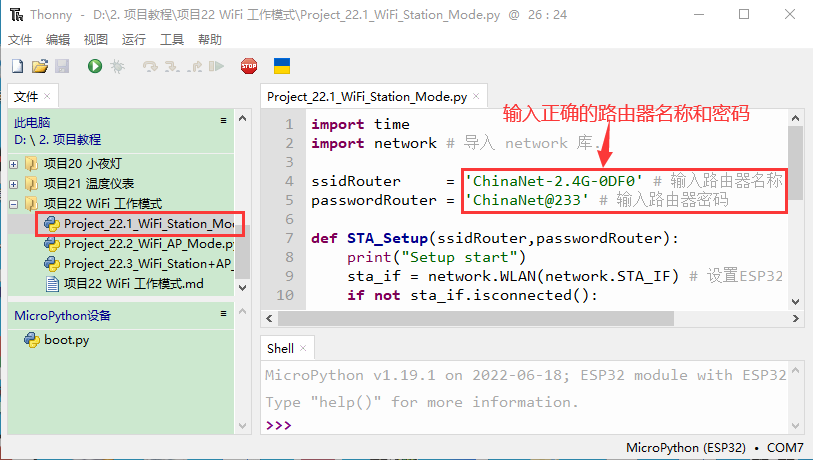Create a new file with toolbar icon

[x=17, y=66]
